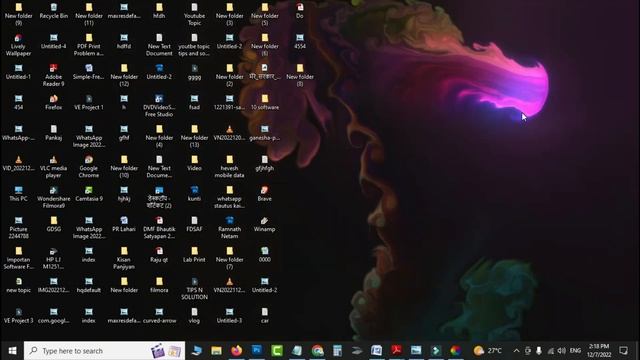Screen dimensions: 640x360
Task: Select the Picture 2244788 image file
Action: tap(18, 228)
